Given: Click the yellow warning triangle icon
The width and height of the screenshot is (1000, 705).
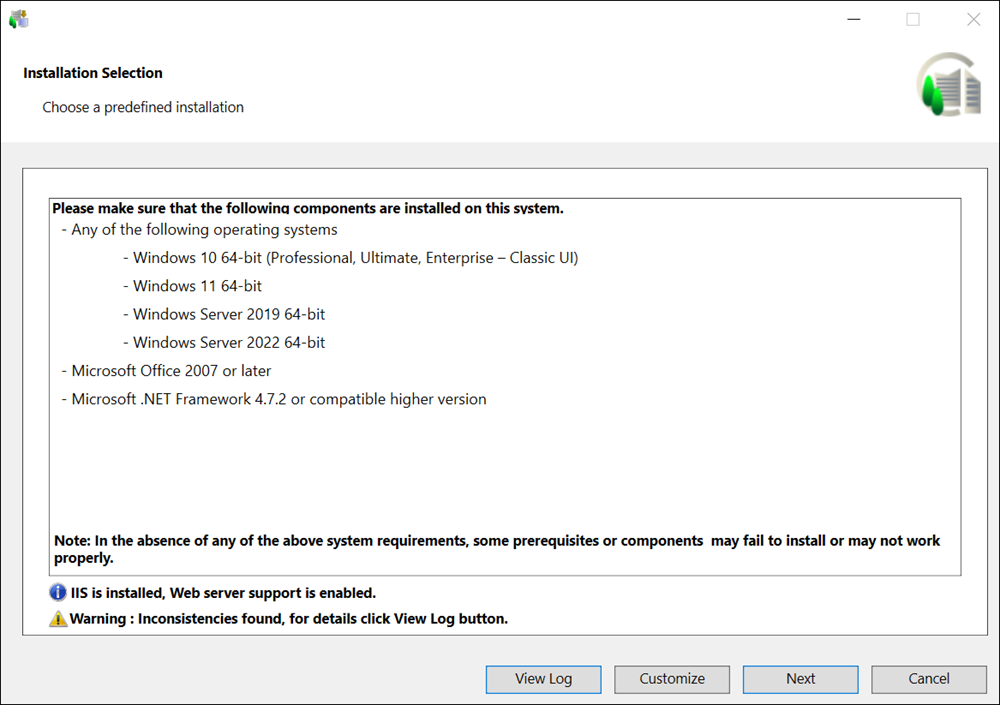Looking at the screenshot, I should point(58,619).
